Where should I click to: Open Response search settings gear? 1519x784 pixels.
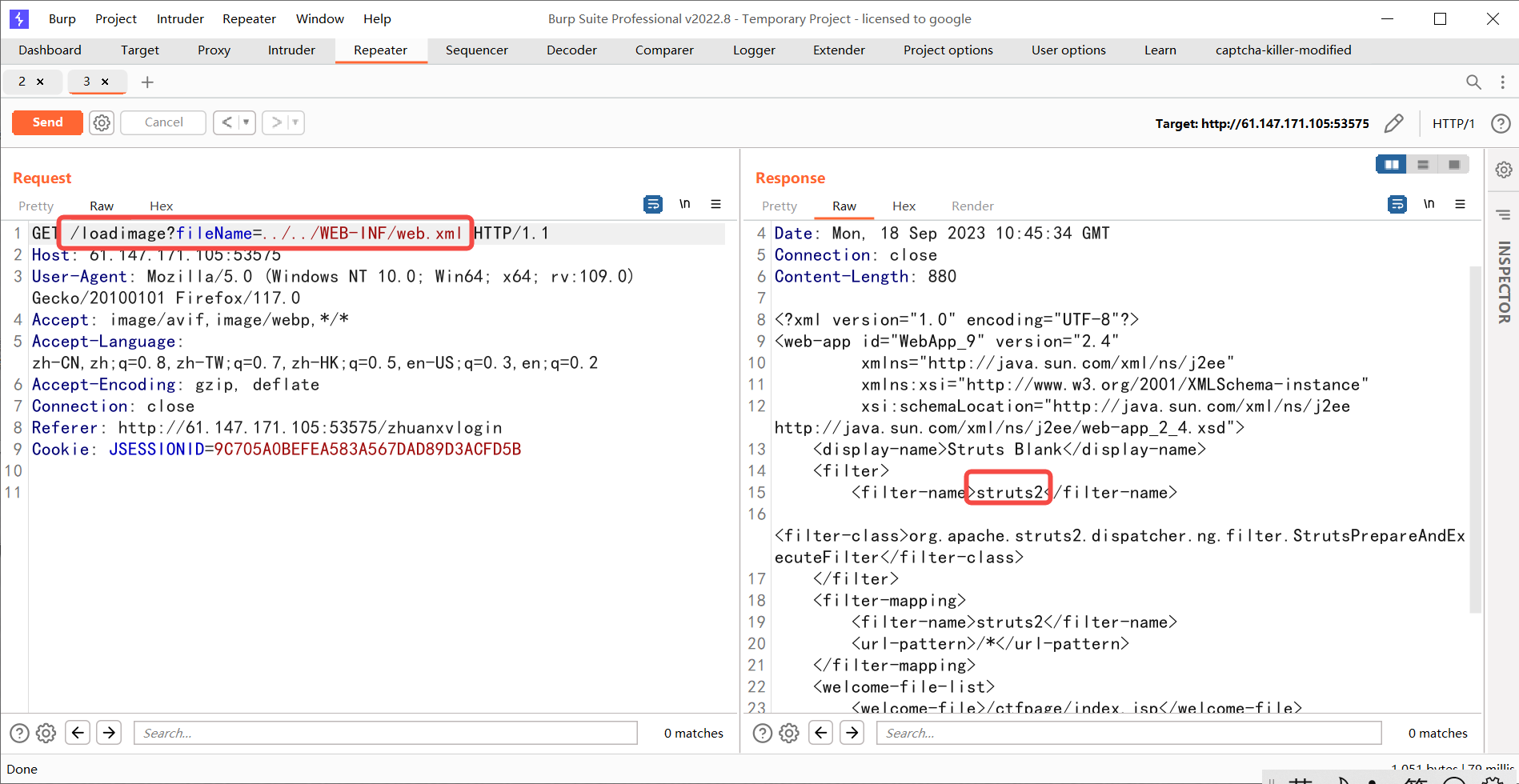click(789, 733)
